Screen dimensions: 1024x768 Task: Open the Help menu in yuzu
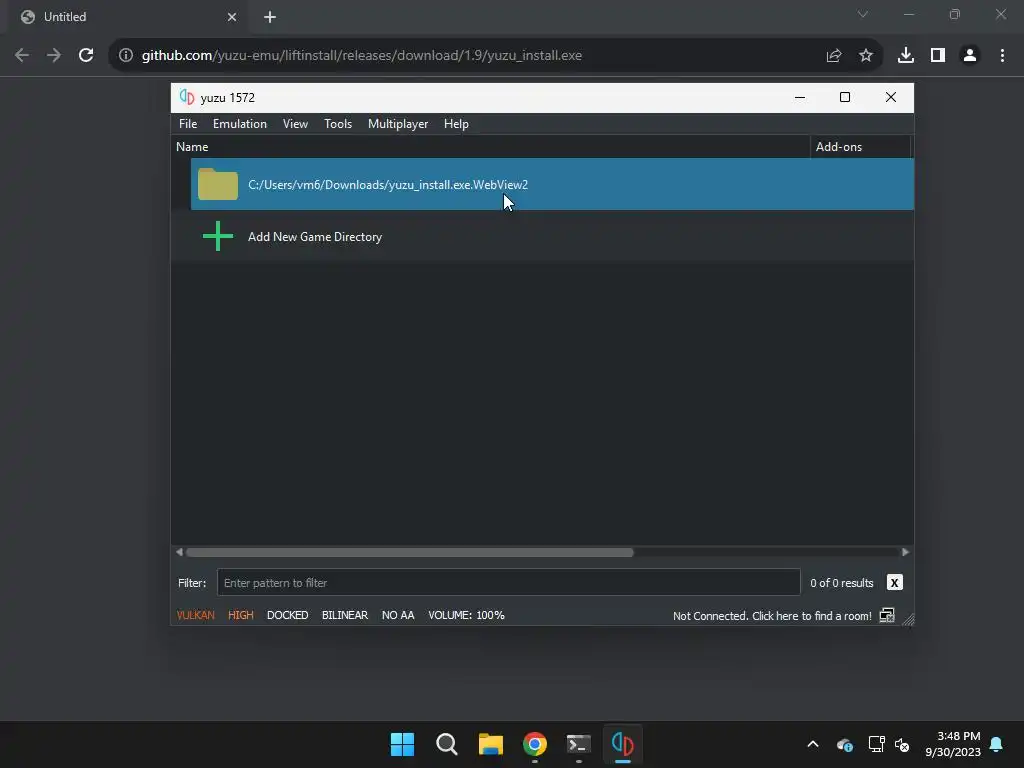click(x=456, y=124)
